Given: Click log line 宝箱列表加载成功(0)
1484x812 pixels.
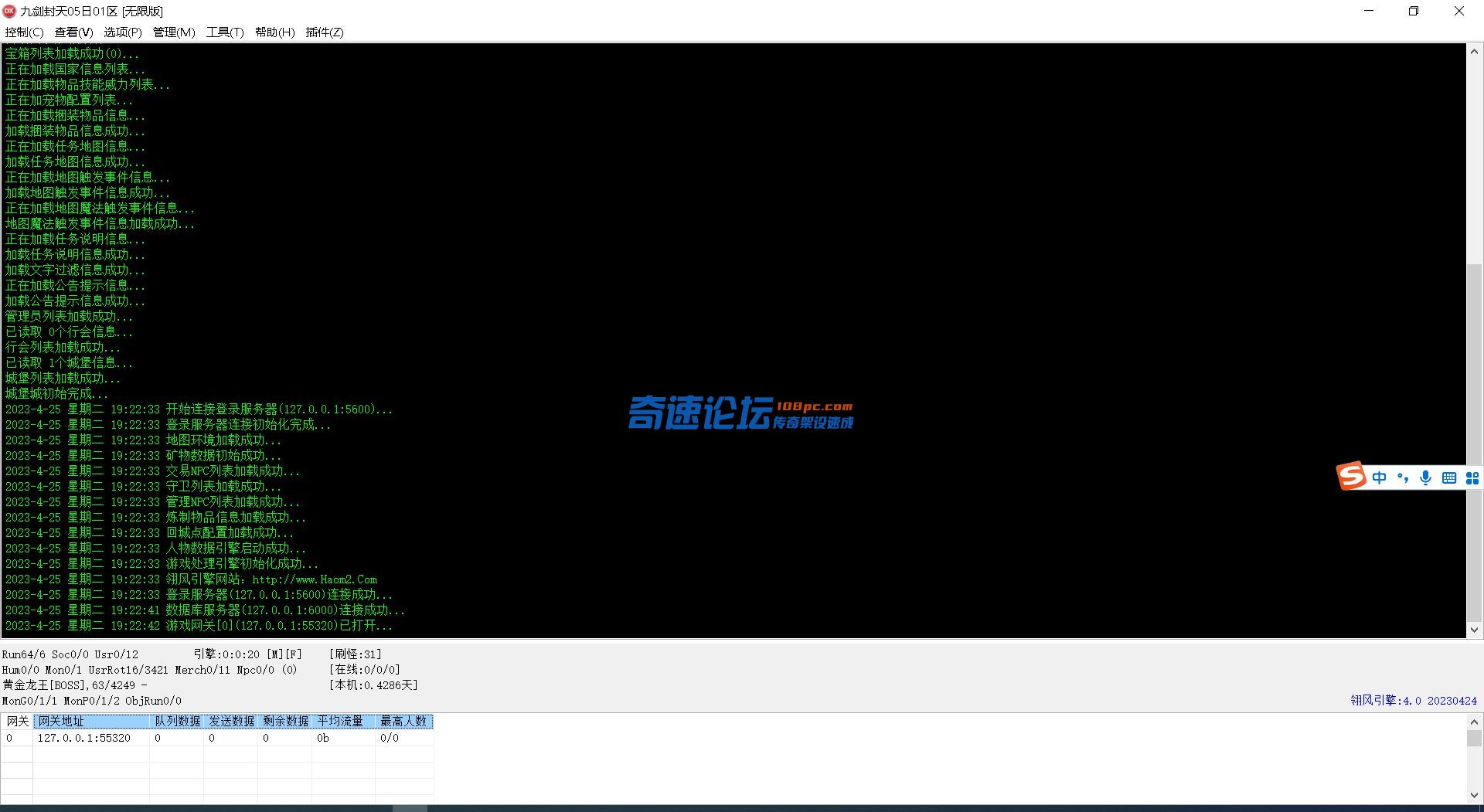Looking at the screenshot, I should [72, 54].
